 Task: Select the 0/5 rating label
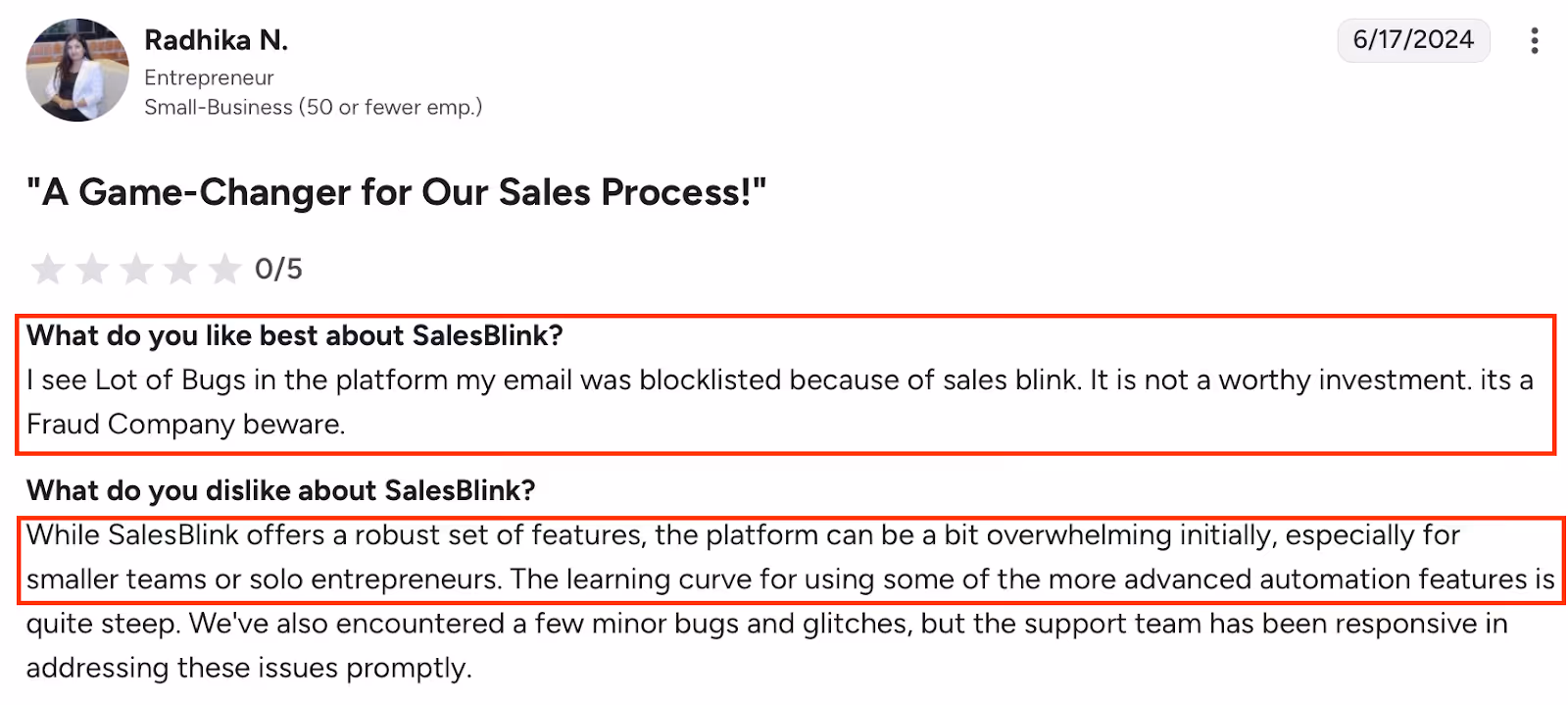(x=277, y=268)
